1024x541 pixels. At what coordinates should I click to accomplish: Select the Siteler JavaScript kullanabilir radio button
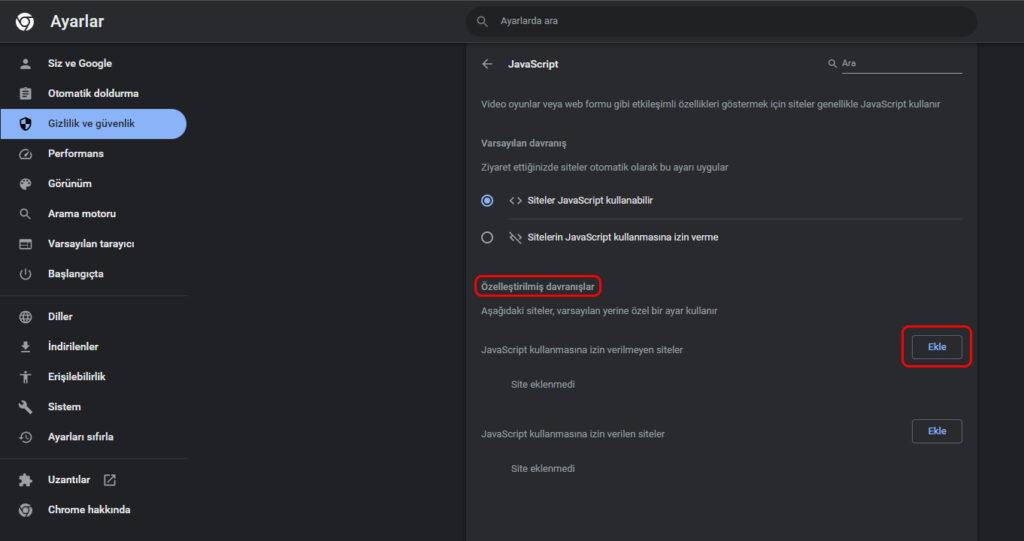[487, 201]
